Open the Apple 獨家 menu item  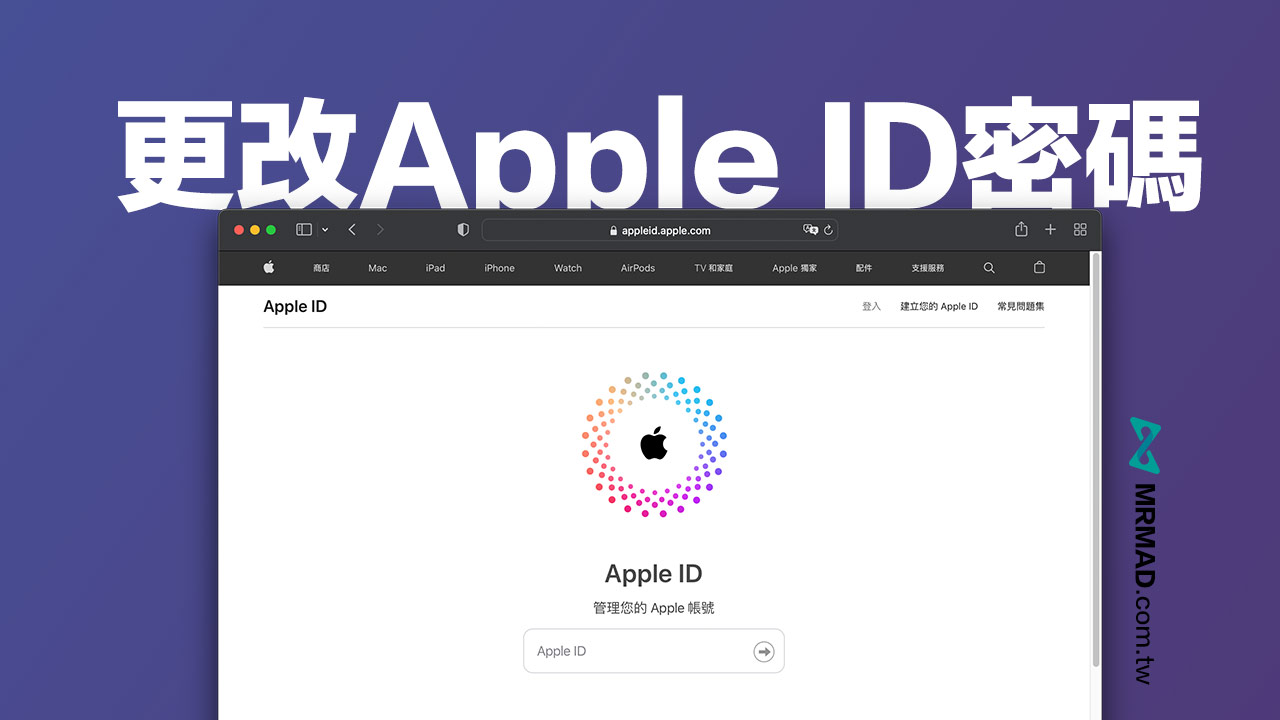click(795, 268)
